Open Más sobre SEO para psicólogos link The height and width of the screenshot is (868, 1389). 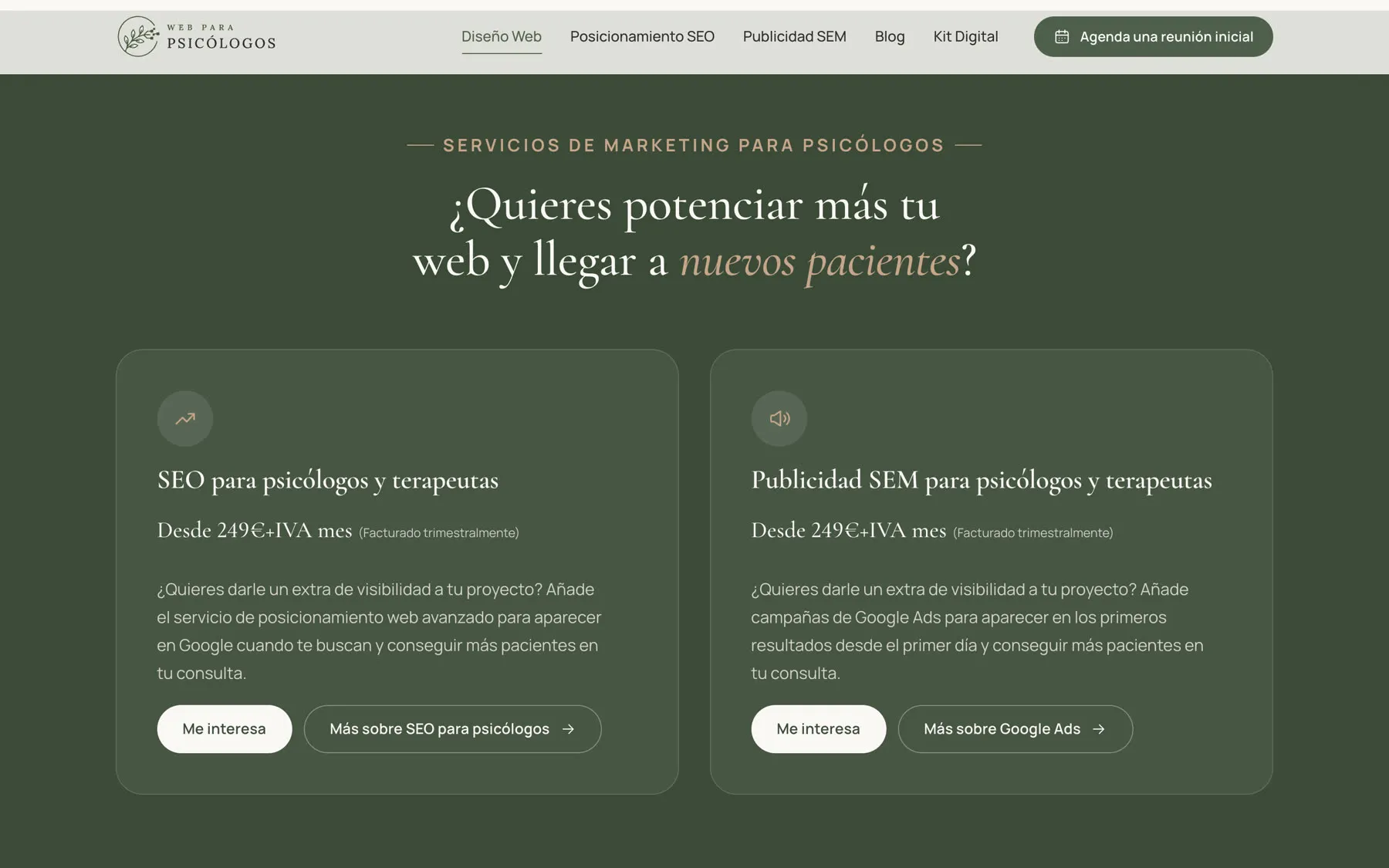pos(453,729)
